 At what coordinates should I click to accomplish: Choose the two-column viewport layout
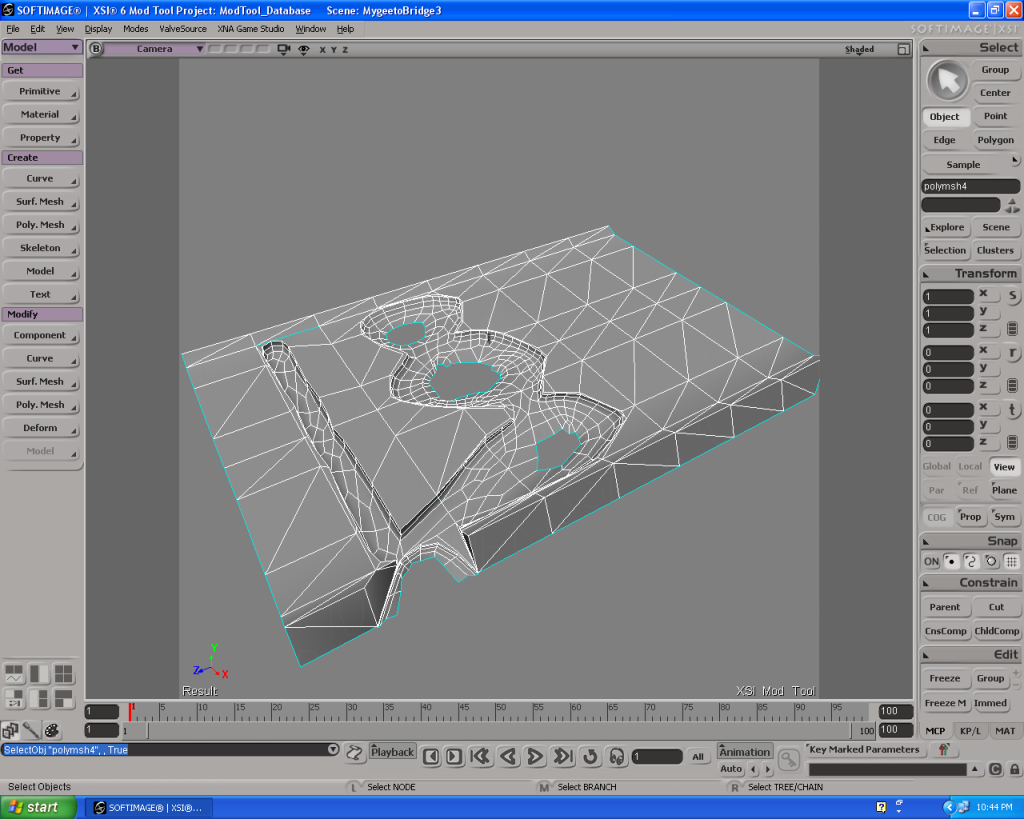tap(39, 673)
